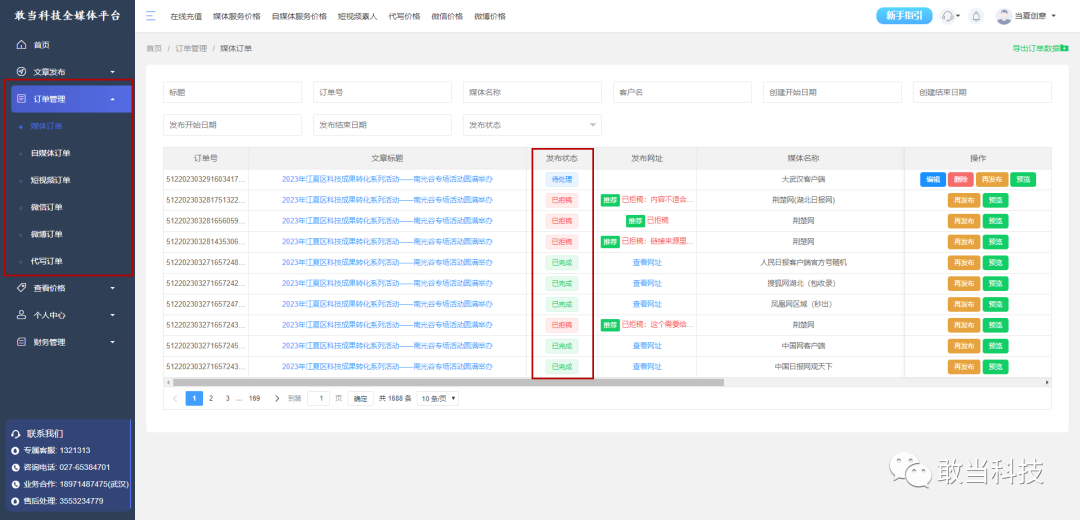Click the 个人中心 person icon
1080x520 pixels.
[21, 315]
